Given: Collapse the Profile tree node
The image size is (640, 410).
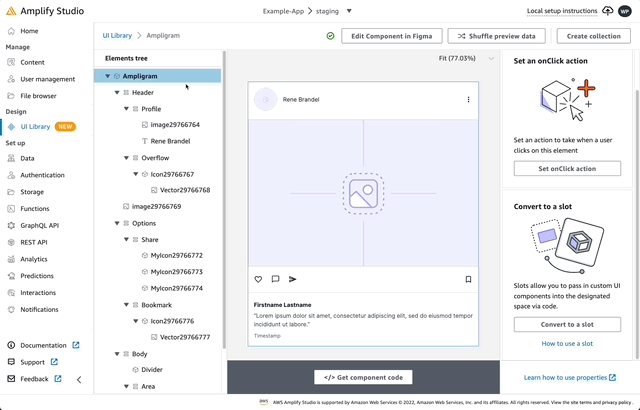Looking at the screenshot, I should (x=126, y=109).
